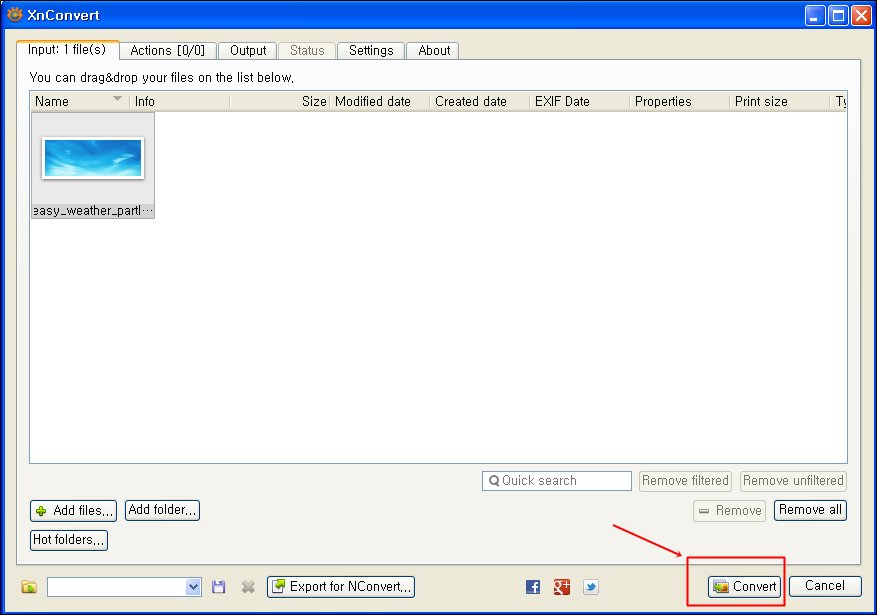Open the Facebook share icon
877x615 pixels.
click(x=533, y=587)
